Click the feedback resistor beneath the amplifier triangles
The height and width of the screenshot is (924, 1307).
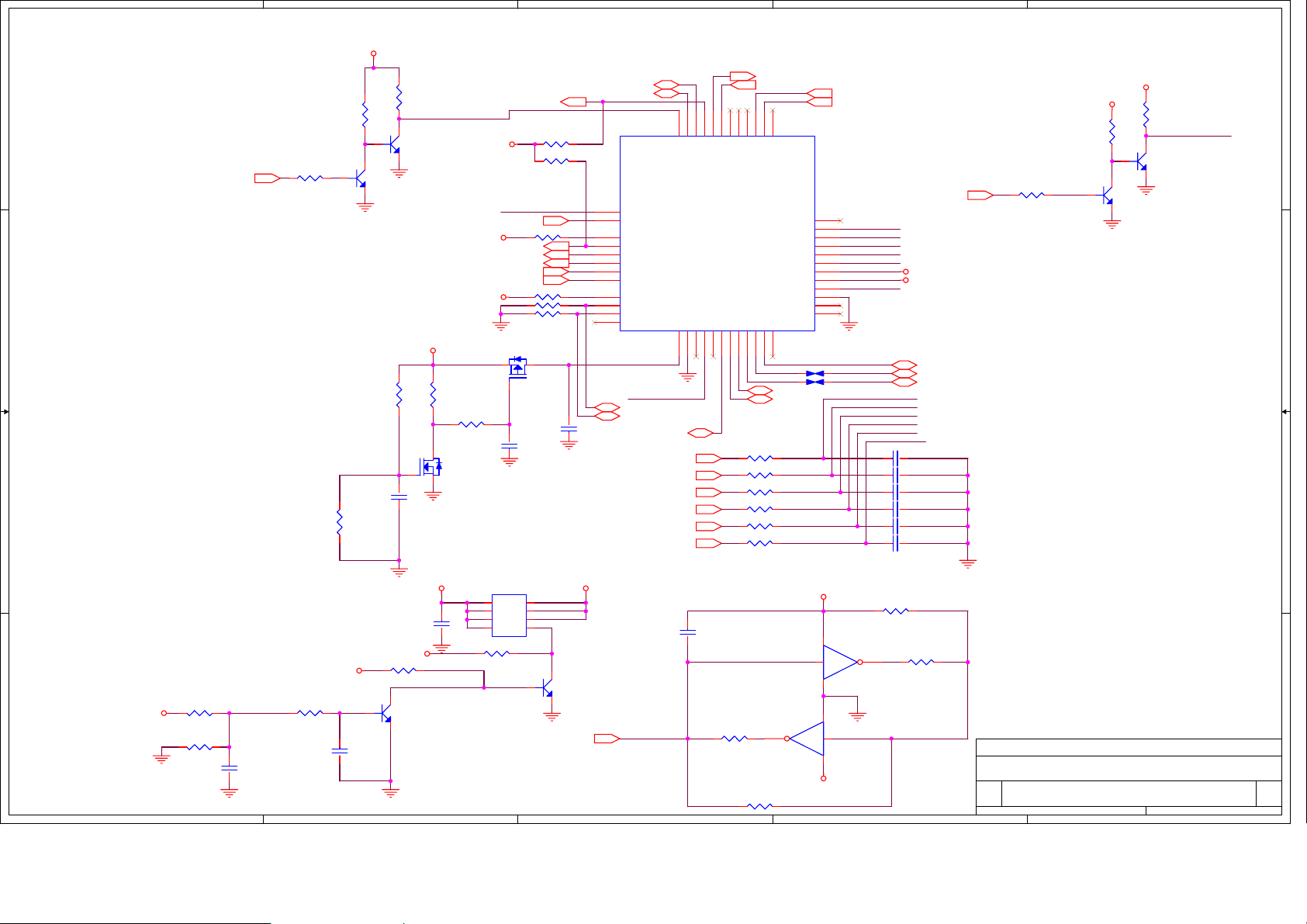[760, 806]
